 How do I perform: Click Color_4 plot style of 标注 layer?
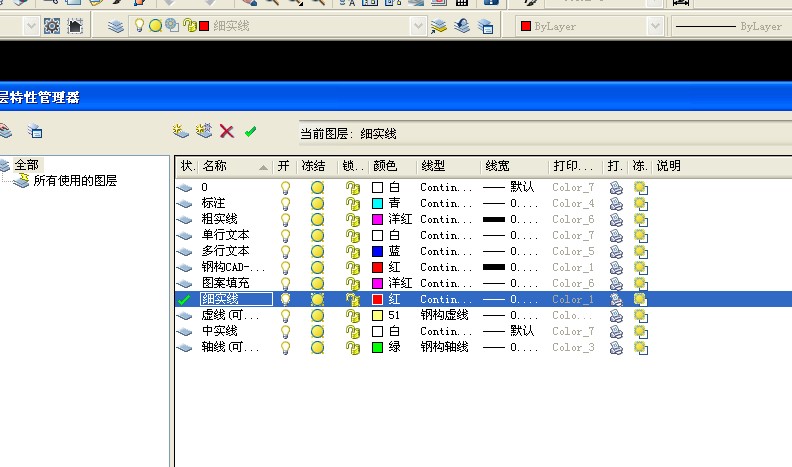coord(573,203)
